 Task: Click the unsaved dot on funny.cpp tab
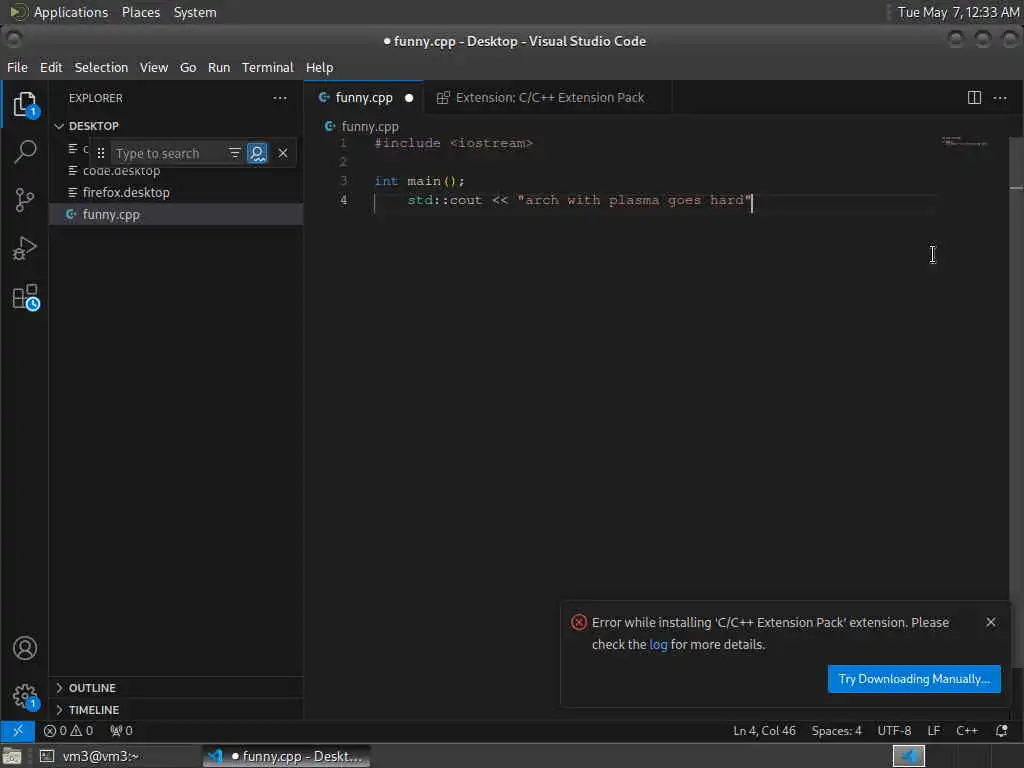click(x=409, y=98)
